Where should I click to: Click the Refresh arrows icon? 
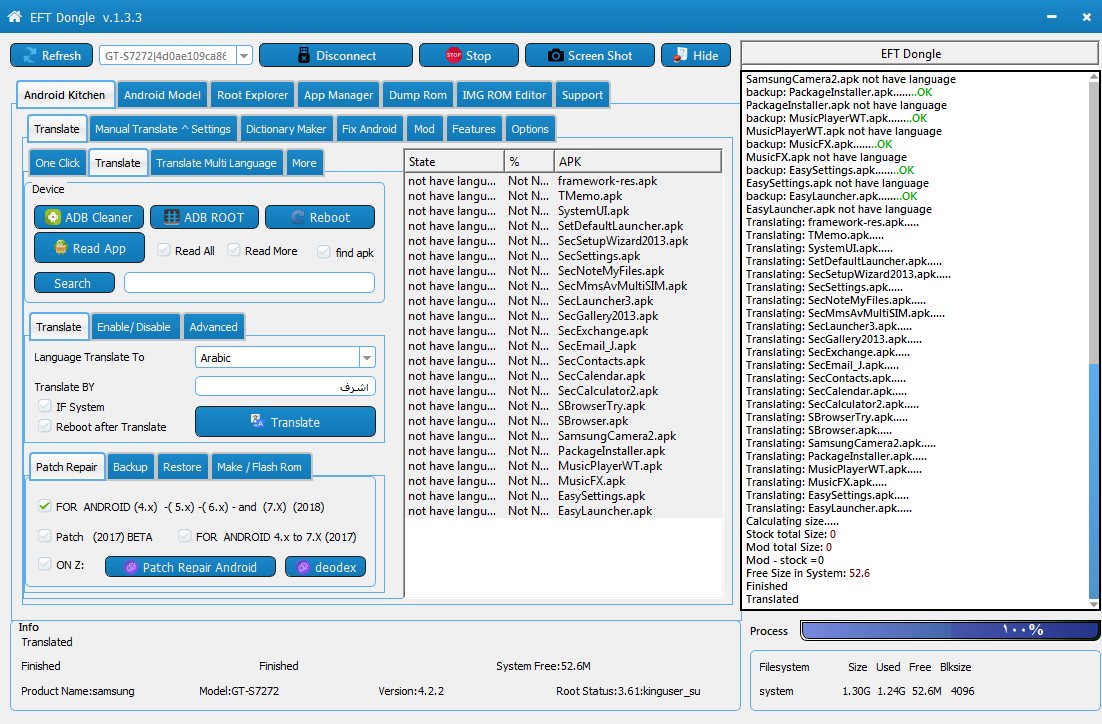(x=30, y=56)
